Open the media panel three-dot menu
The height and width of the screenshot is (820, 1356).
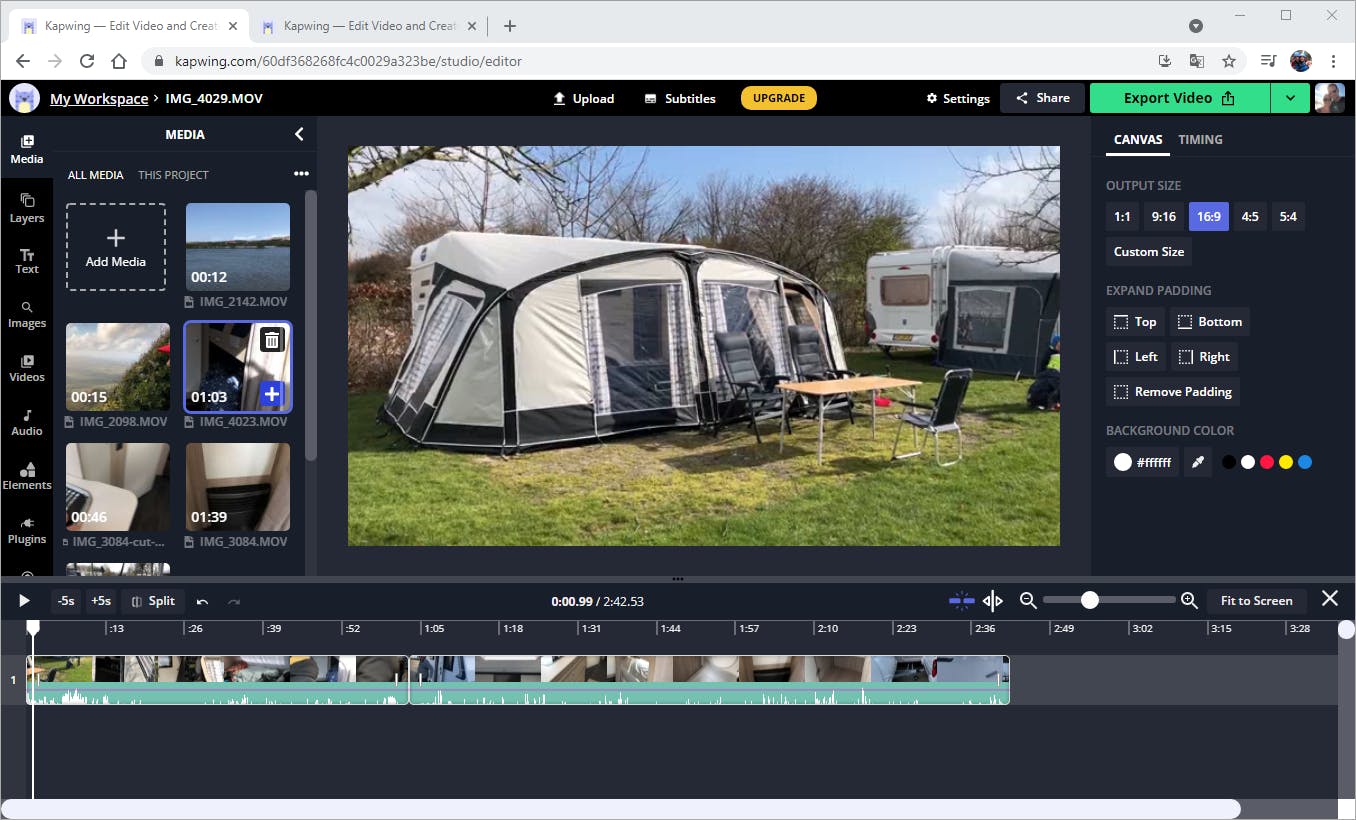301,174
